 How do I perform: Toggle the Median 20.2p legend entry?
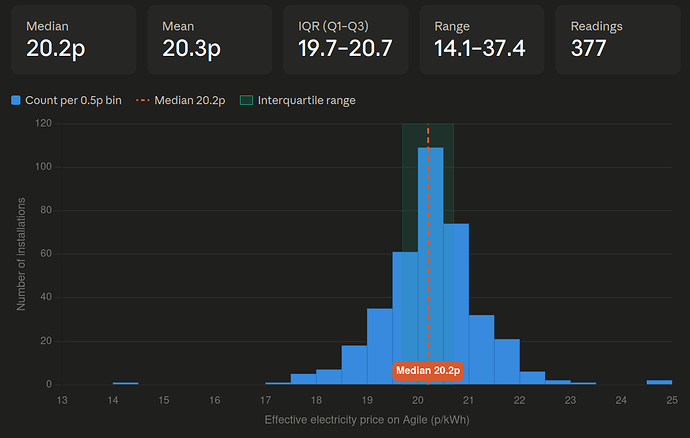coord(181,100)
